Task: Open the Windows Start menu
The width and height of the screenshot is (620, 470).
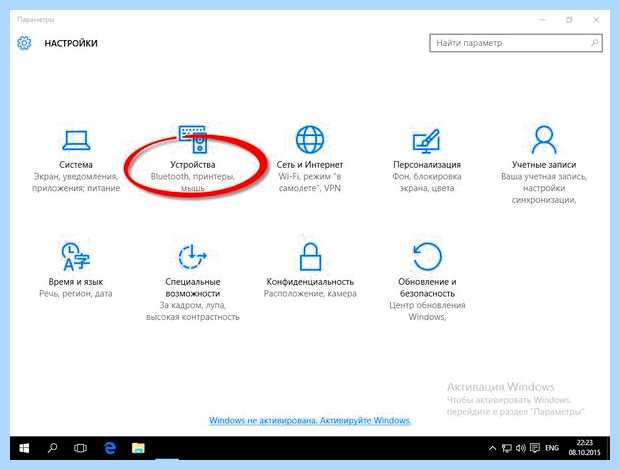Action: tap(25, 448)
